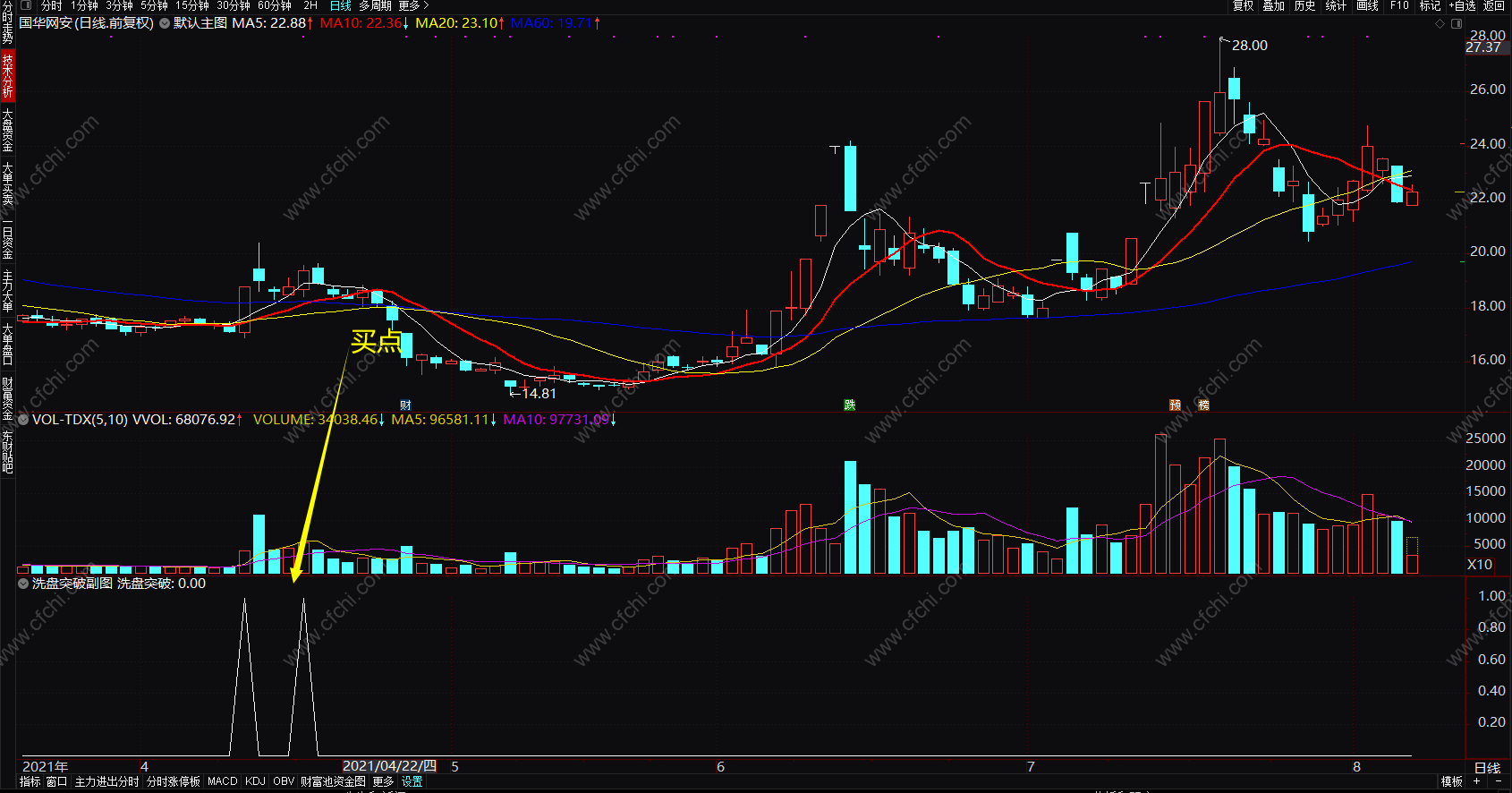Open F10 company info

pyautogui.click(x=1399, y=5)
